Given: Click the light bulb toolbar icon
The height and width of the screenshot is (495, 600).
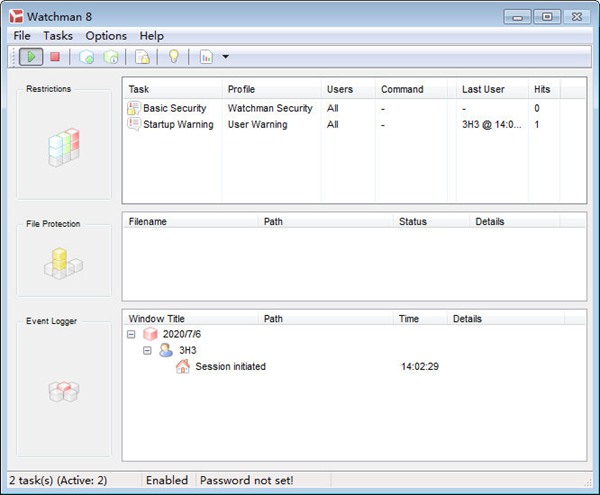Looking at the screenshot, I should point(173,57).
